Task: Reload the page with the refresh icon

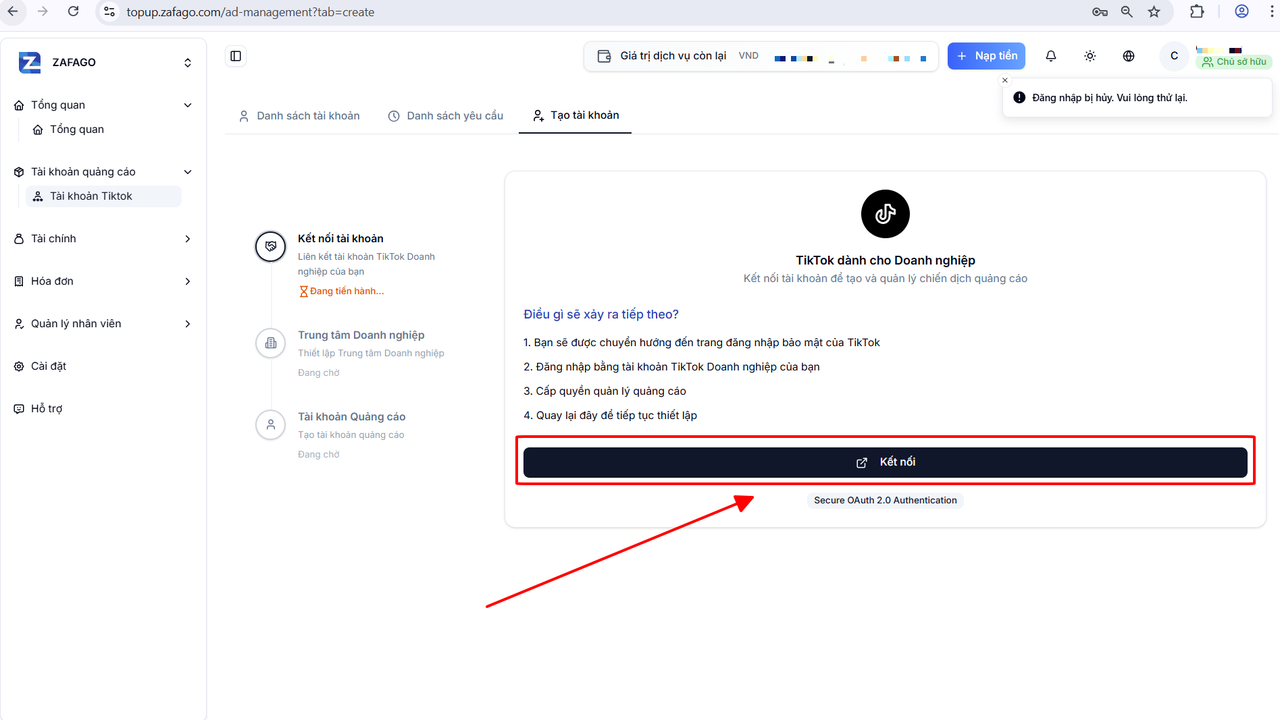Action: click(73, 12)
